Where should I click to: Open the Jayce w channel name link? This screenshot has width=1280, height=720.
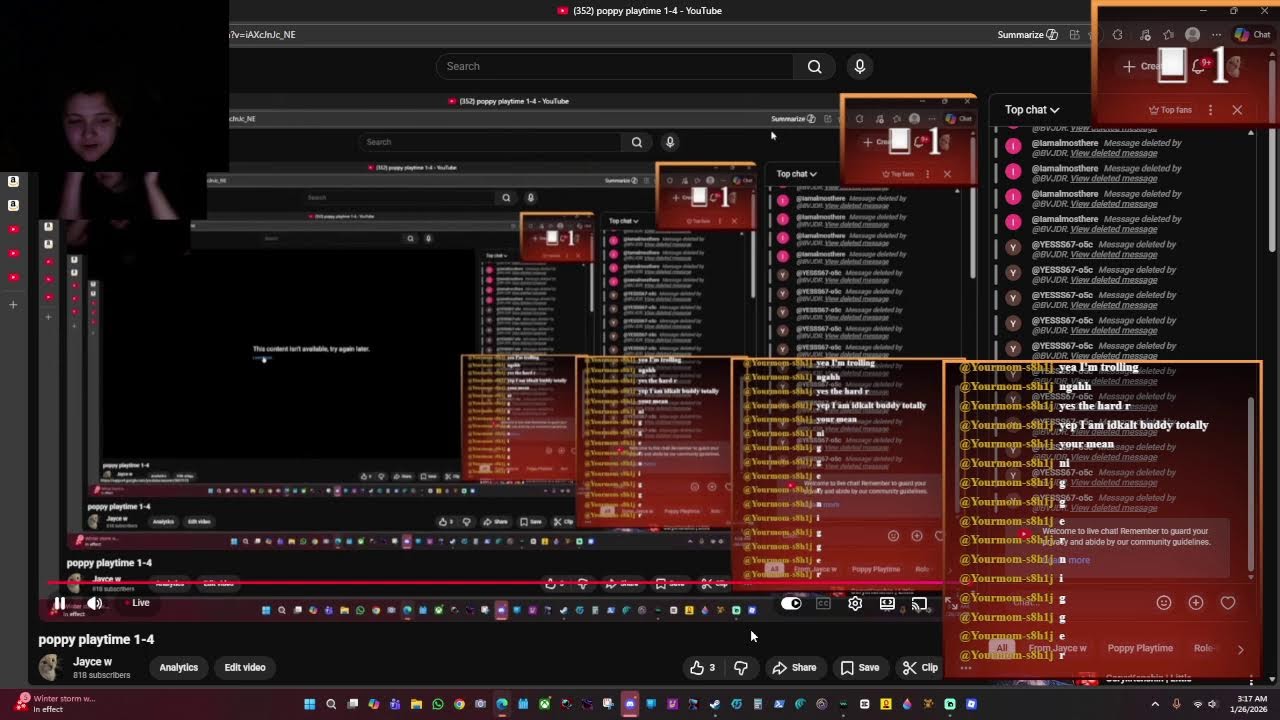point(92,661)
